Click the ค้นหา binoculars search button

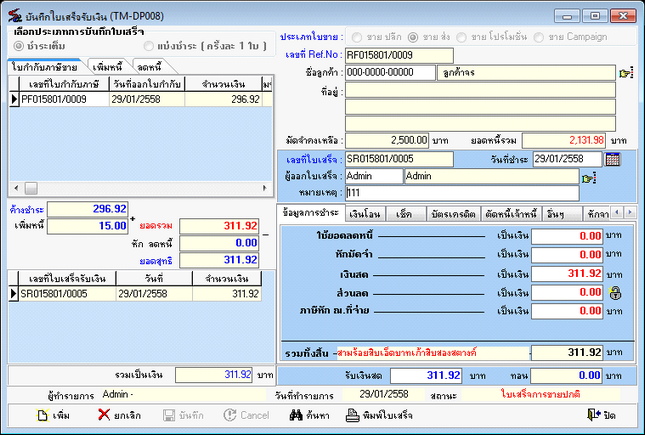coord(309,415)
